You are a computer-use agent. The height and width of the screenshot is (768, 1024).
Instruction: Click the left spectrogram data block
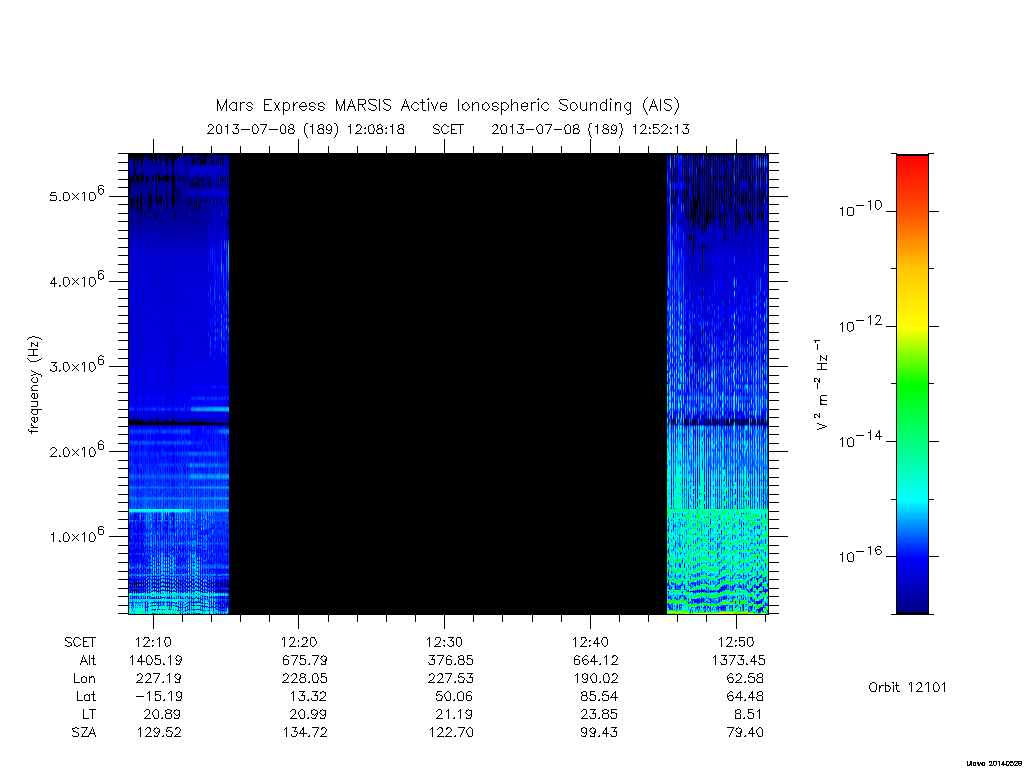179,384
